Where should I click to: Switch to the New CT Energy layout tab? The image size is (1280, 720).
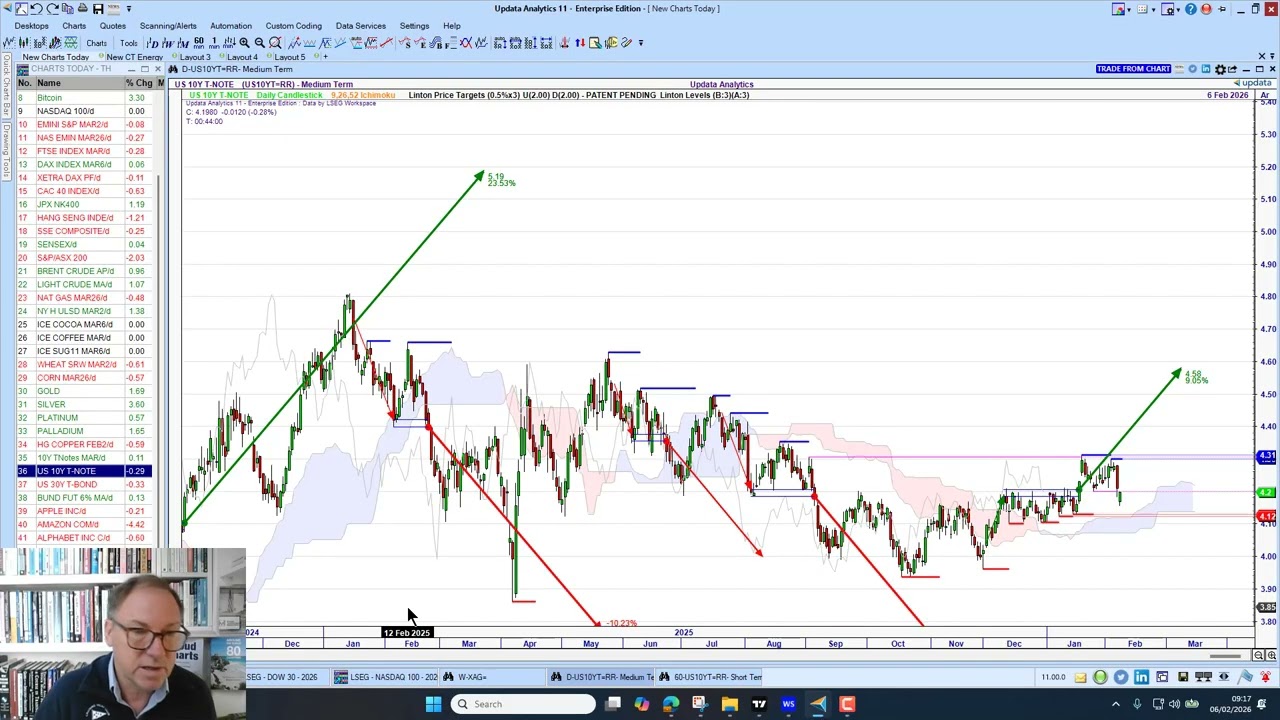[x=135, y=57]
